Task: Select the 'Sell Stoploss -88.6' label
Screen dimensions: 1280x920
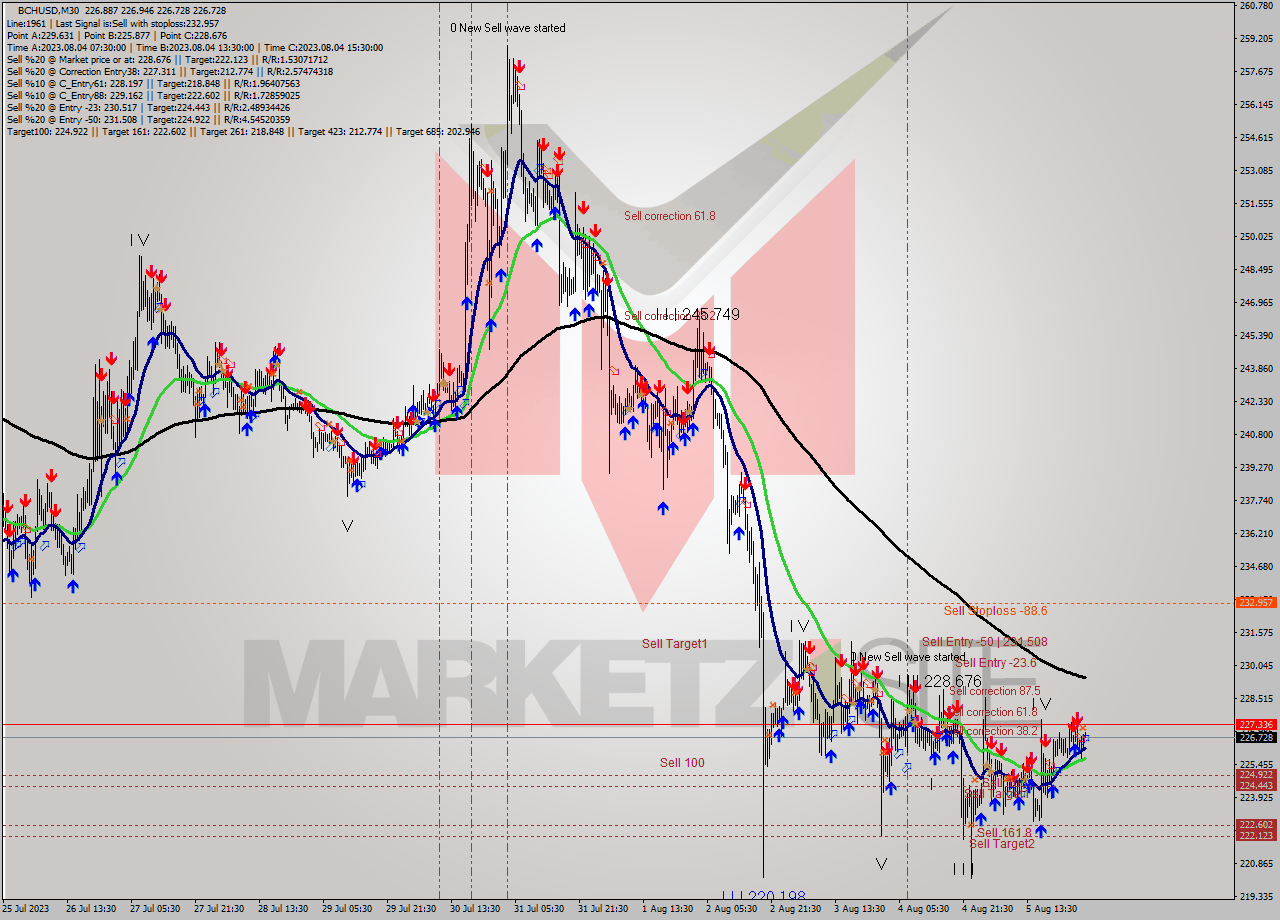Action: click(x=995, y=610)
